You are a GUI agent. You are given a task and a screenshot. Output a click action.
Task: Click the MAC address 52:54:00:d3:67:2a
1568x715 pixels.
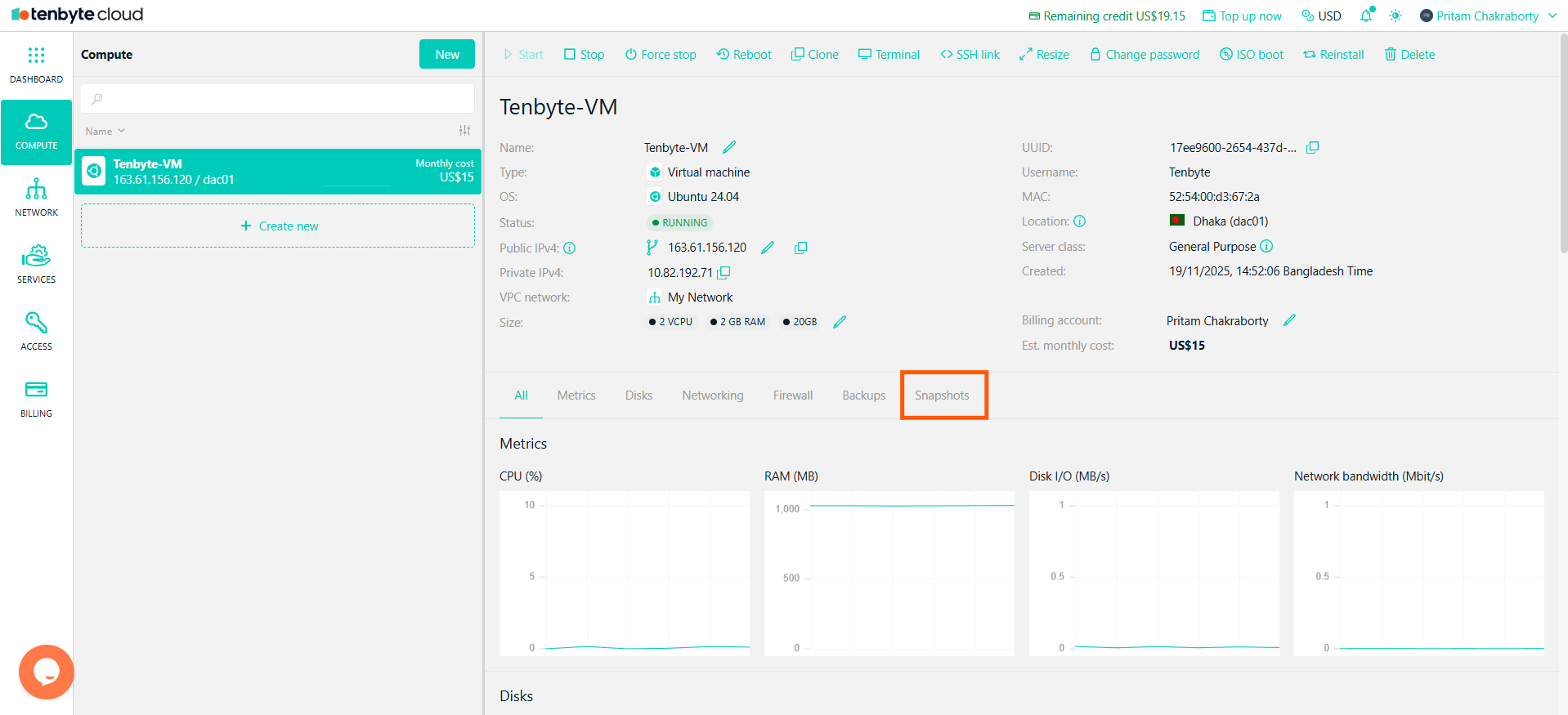pyautogui.click(x=1214, y=197)
